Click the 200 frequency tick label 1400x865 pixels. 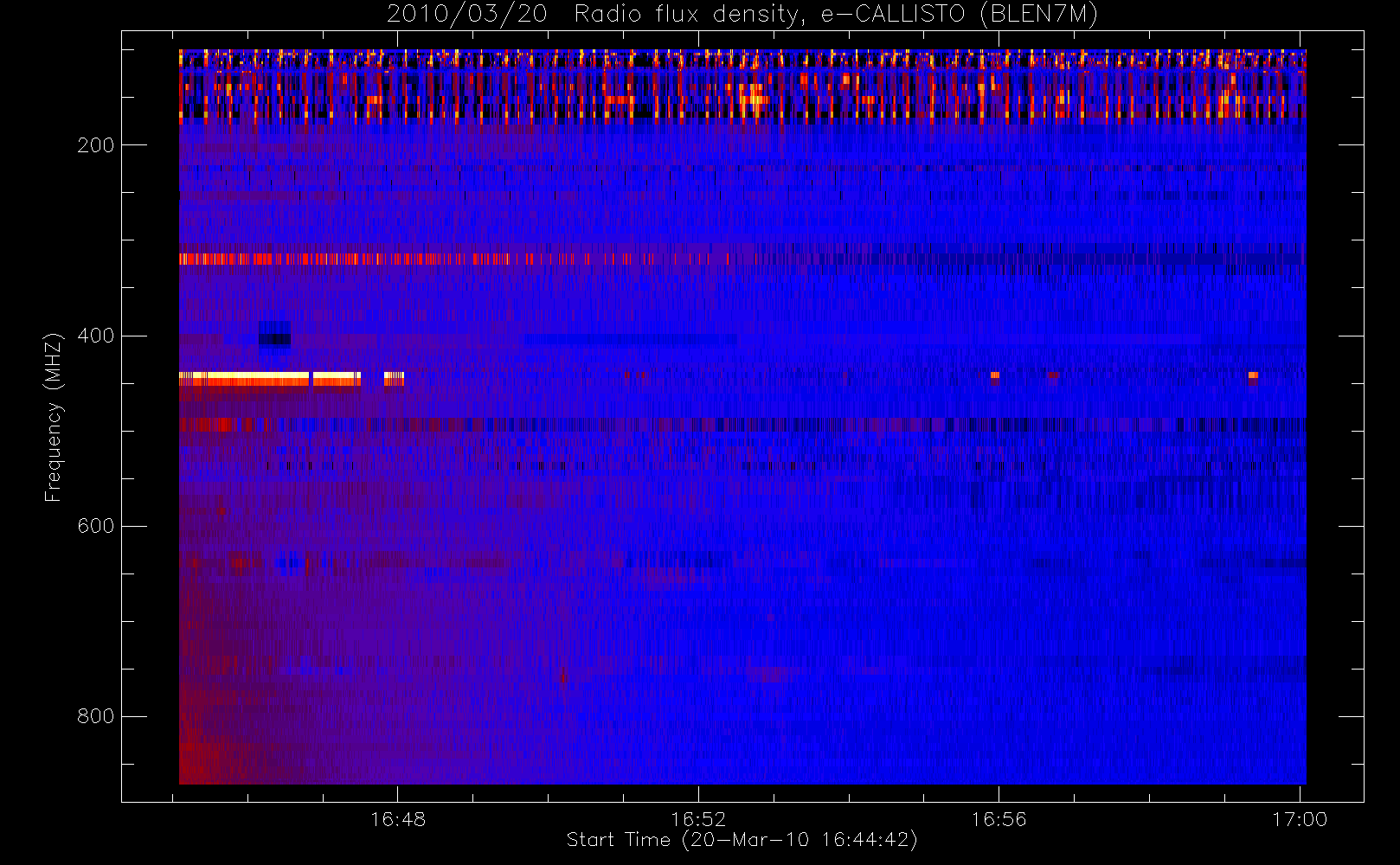95,145
